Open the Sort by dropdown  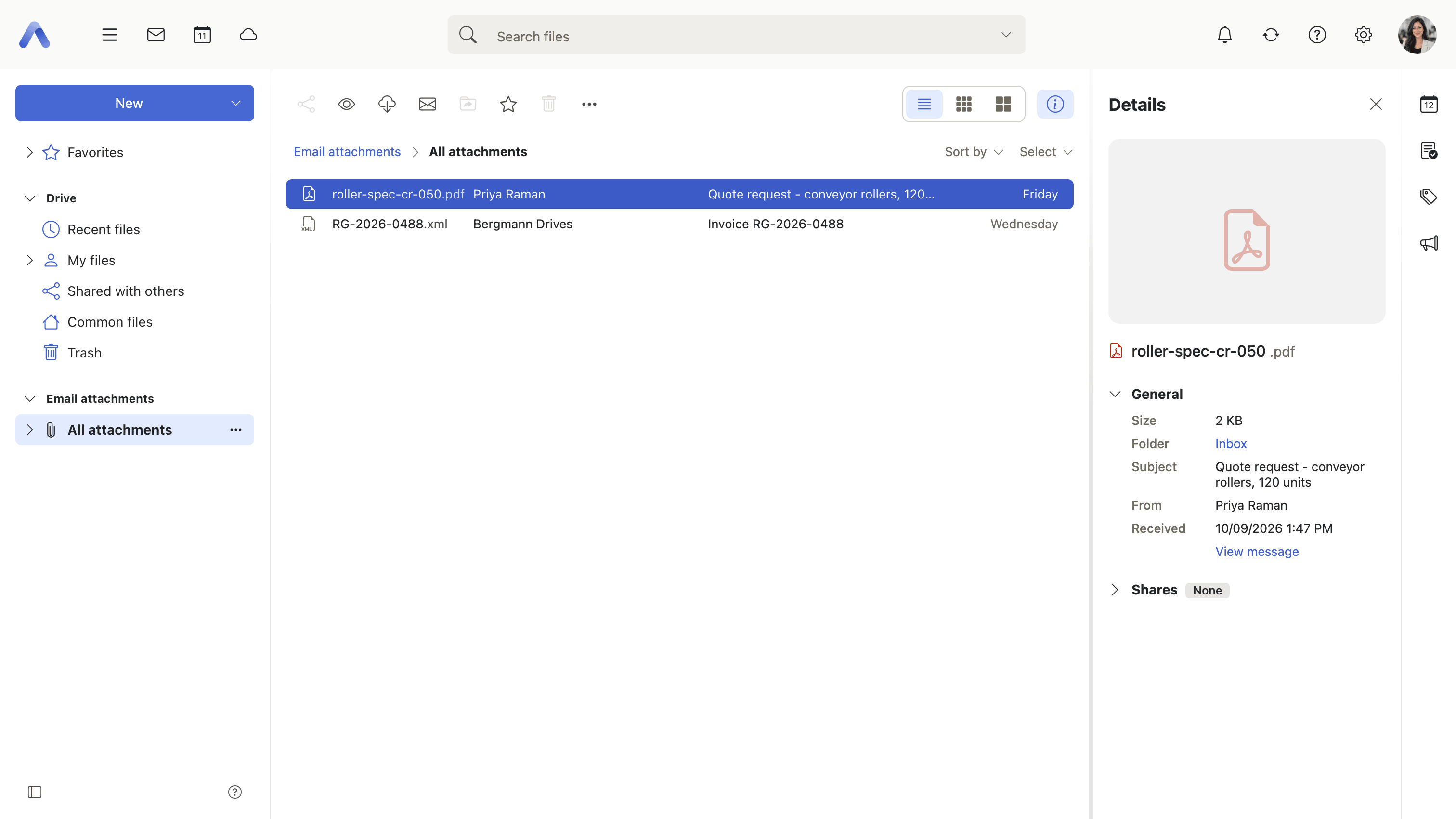pyautogui.click(x=974, y=152)
